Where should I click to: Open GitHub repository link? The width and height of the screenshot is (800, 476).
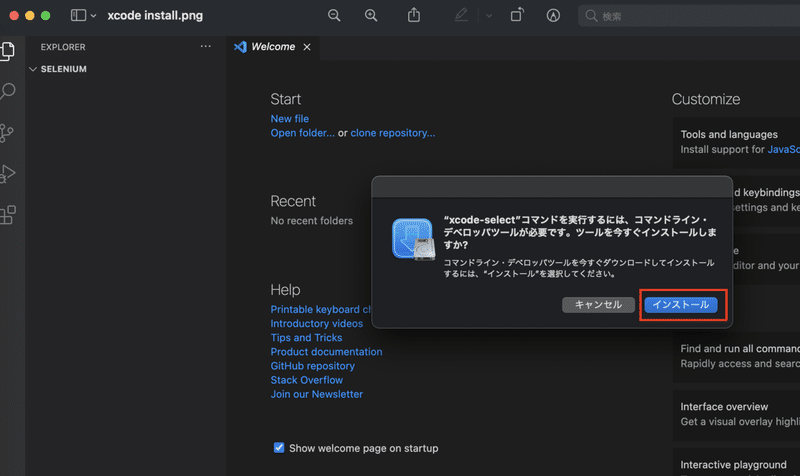point(312,366)
